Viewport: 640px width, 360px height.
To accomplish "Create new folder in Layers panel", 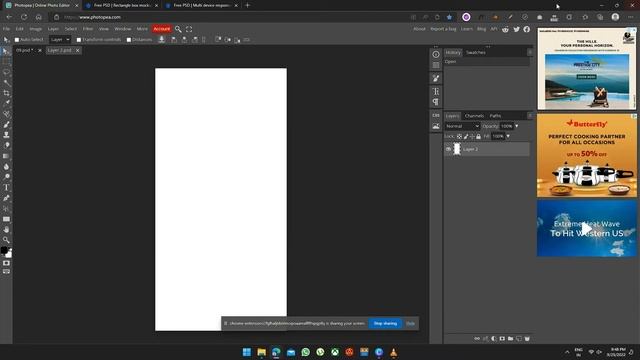I will point(510,339).
